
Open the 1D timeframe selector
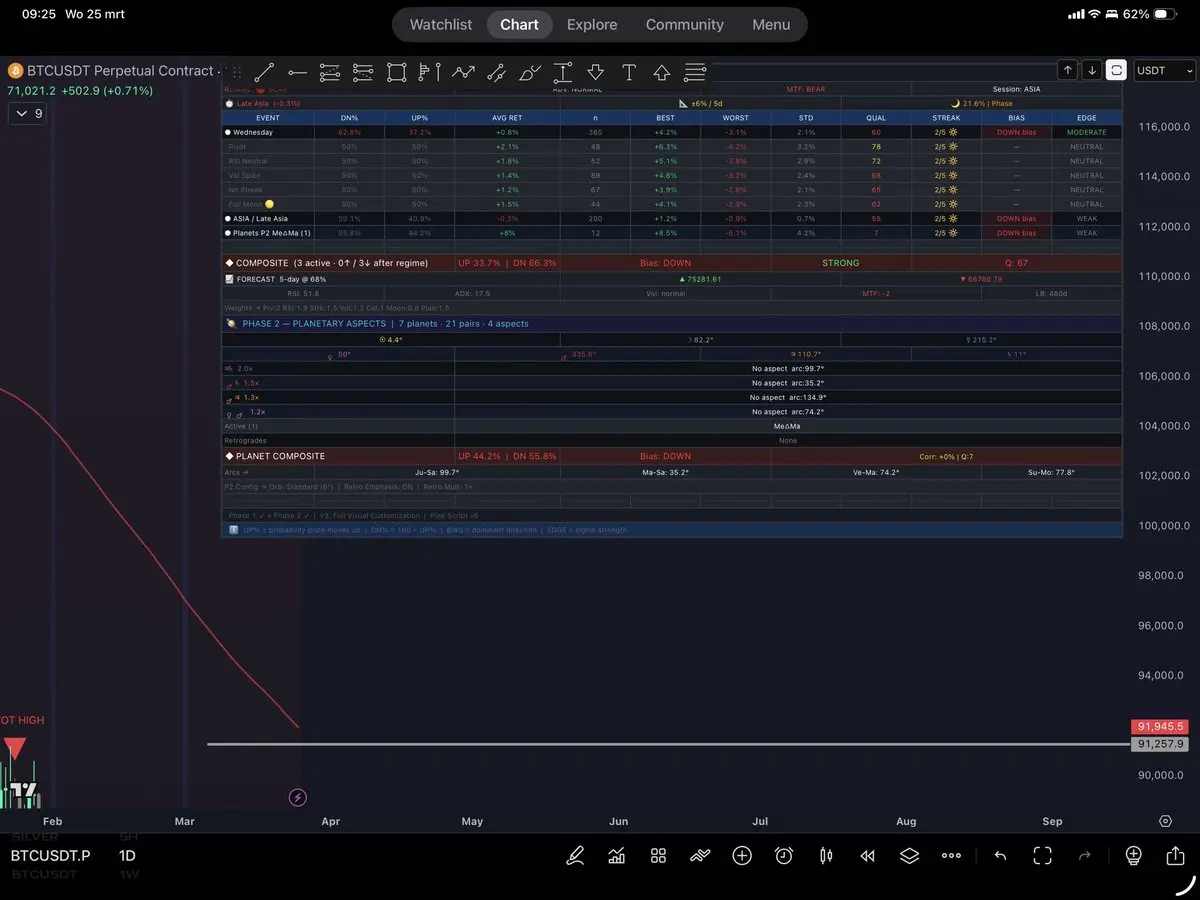(x=127, y=856)
